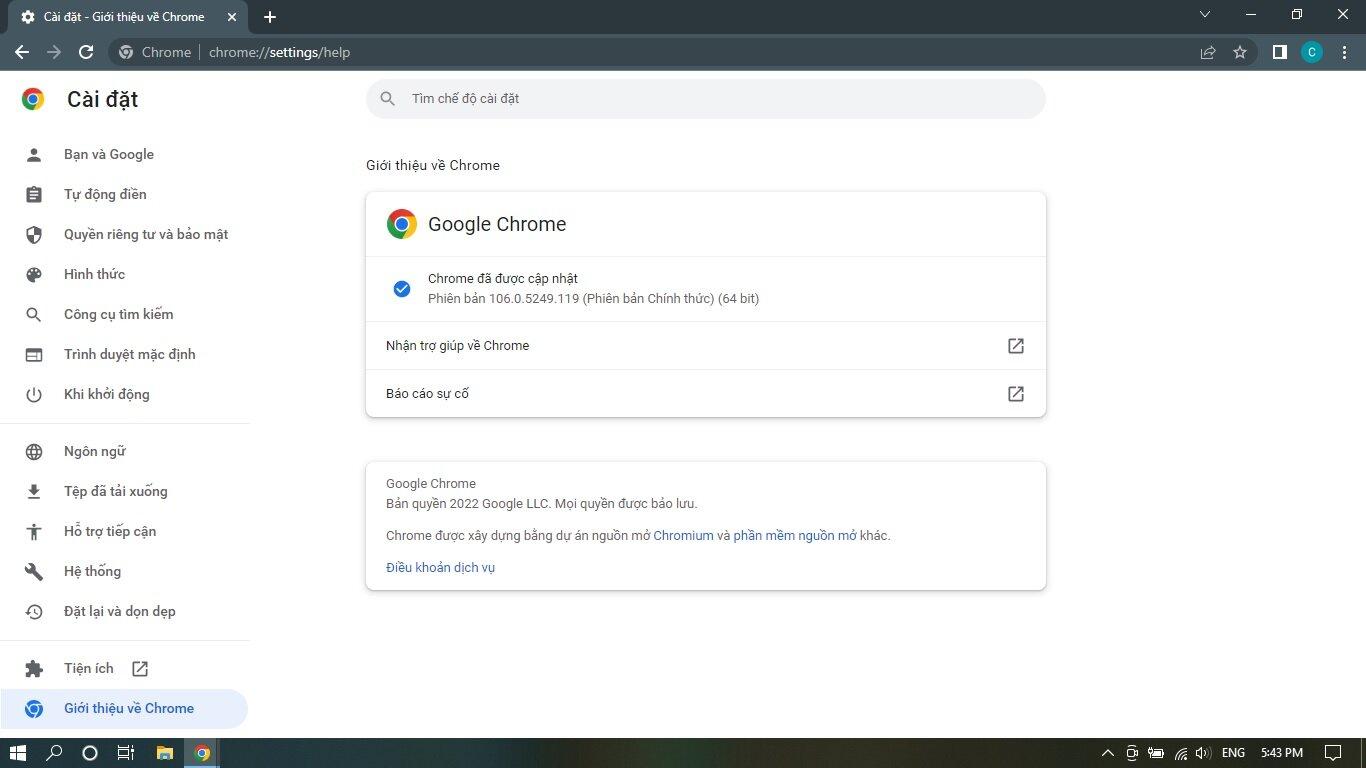Select the Hình thức sidebar item
This screenshot has height=768, width=1366.
tap(94, 274)
